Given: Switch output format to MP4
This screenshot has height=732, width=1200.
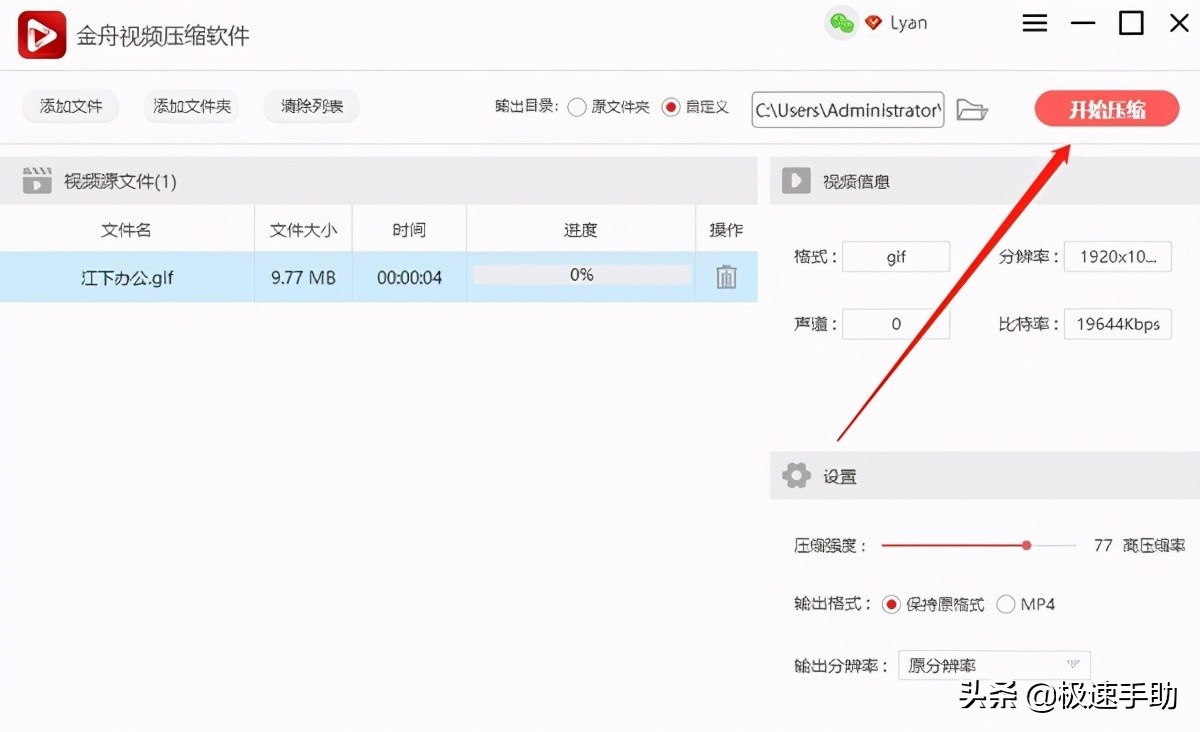Looking at the screenshot, I should pyautogui.click(x=1007, y=604).
